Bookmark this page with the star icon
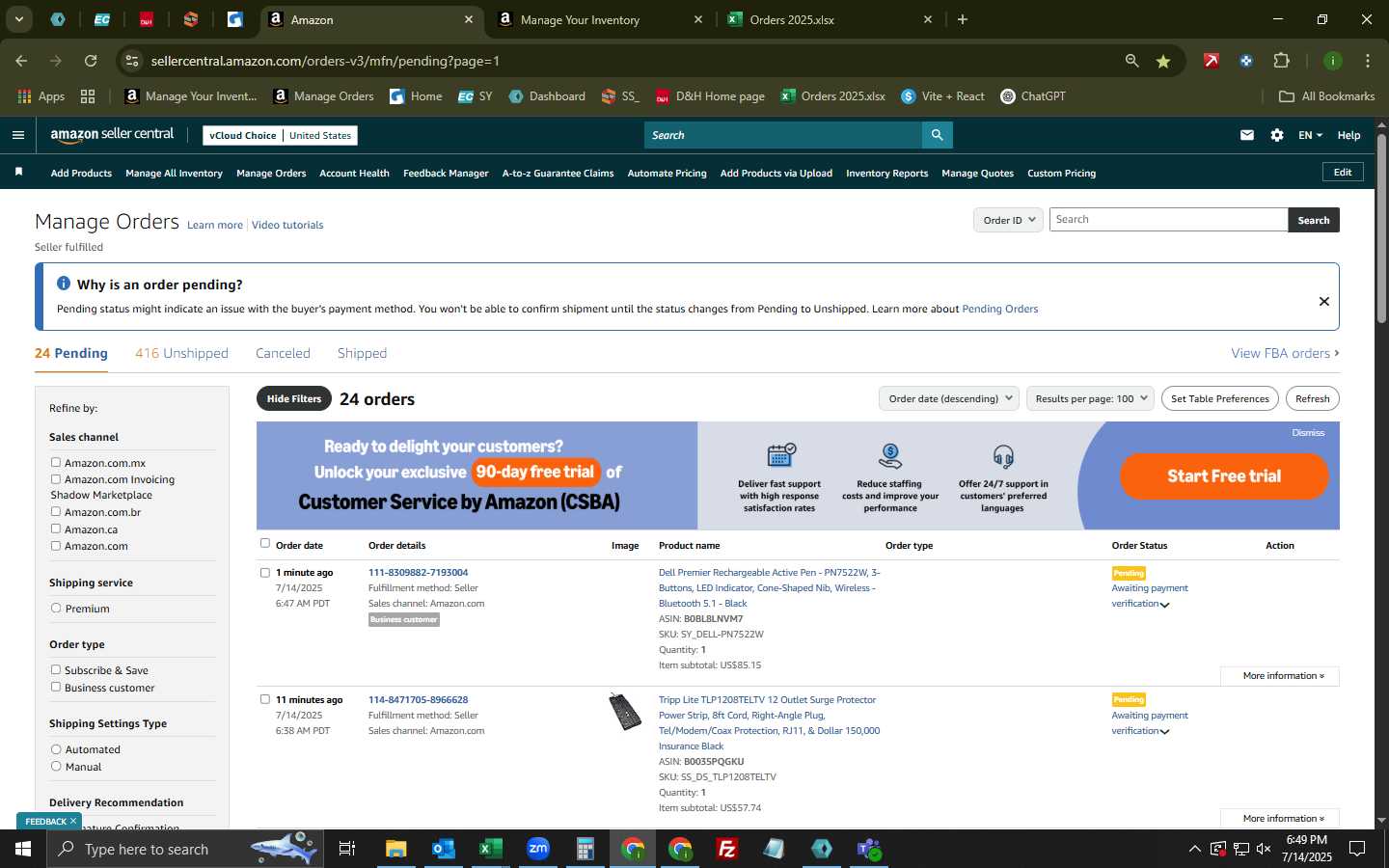1389x868 pixels. 1163,61
